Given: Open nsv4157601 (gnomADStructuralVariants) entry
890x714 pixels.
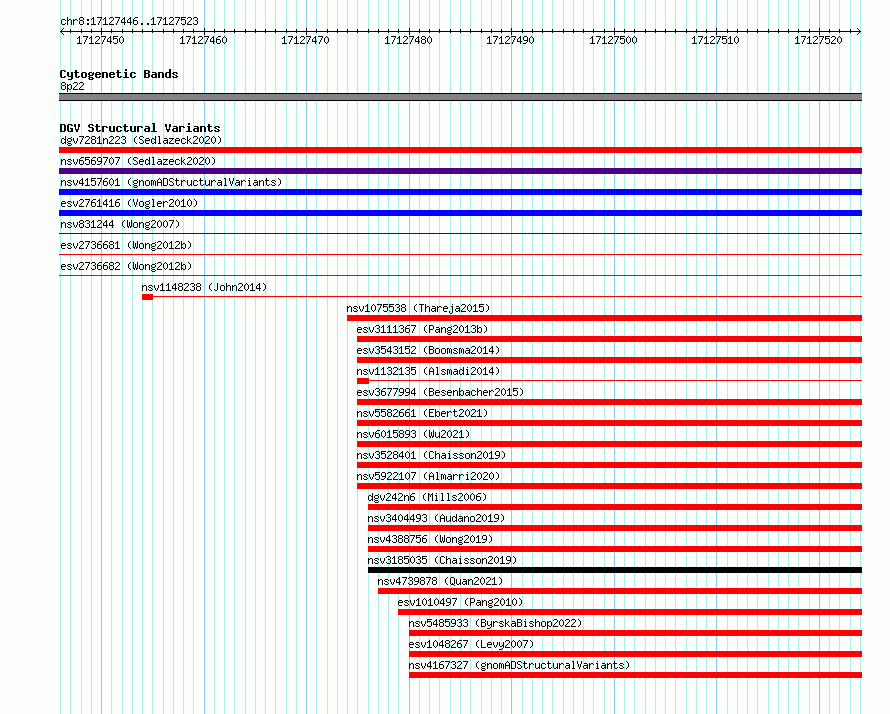Looking at the screenshot, I should (171, 182).
